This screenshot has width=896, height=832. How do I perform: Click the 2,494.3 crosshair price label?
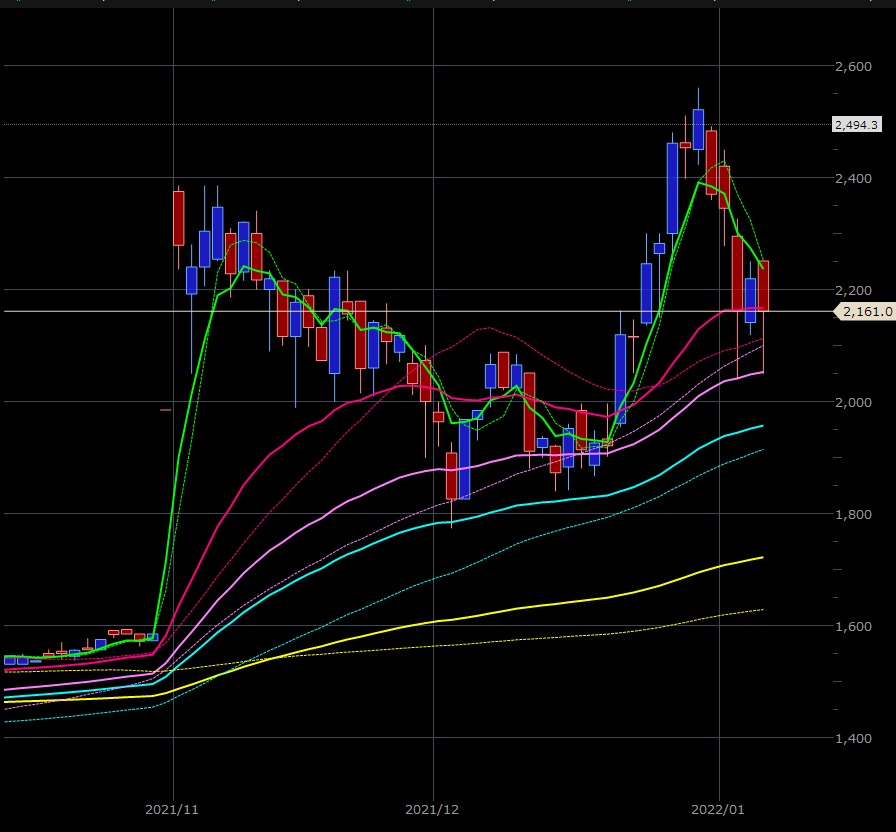[856, 125]
